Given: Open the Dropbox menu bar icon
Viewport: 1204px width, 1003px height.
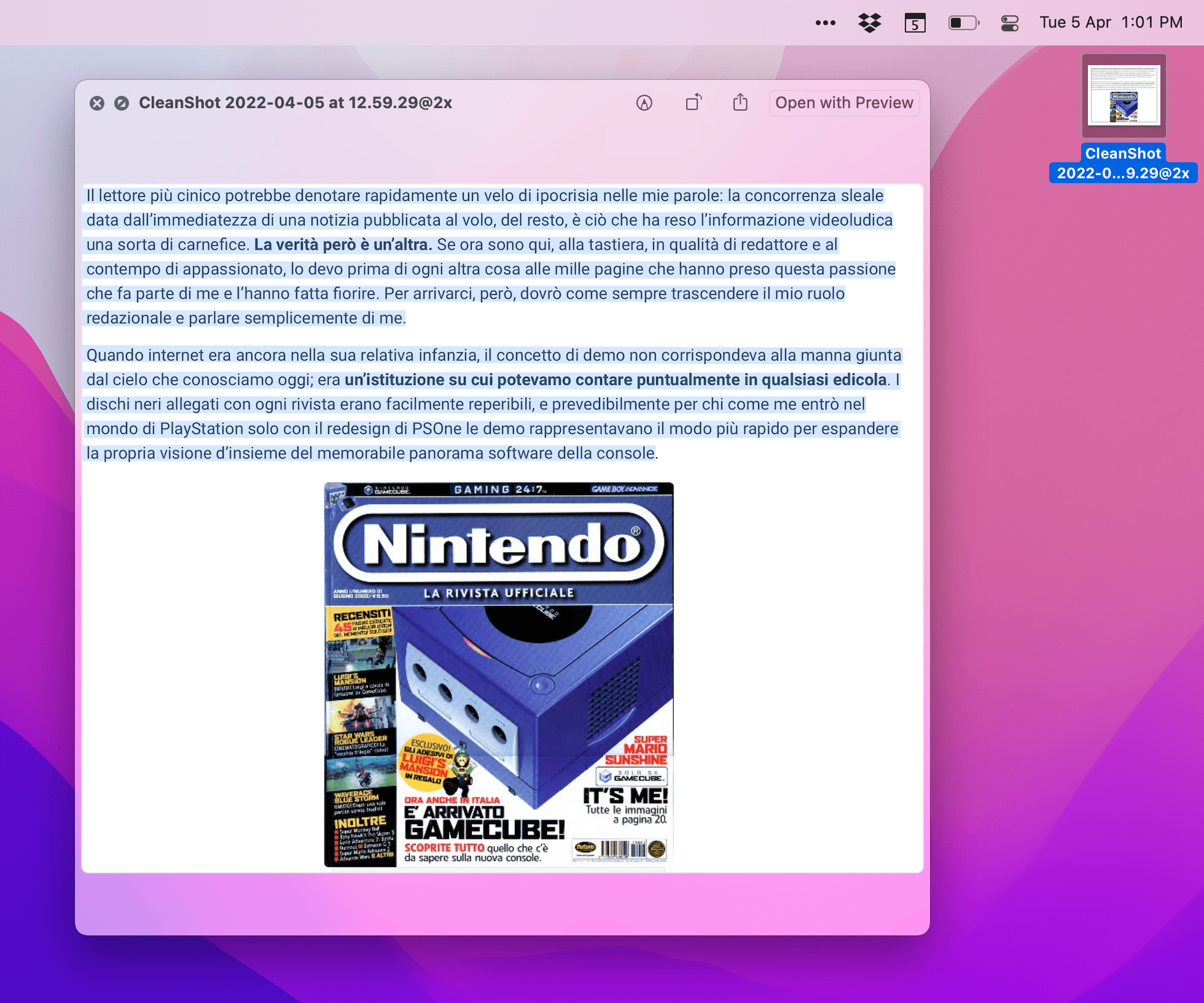Looking at the screenshot, I should [x=869, y=23].
